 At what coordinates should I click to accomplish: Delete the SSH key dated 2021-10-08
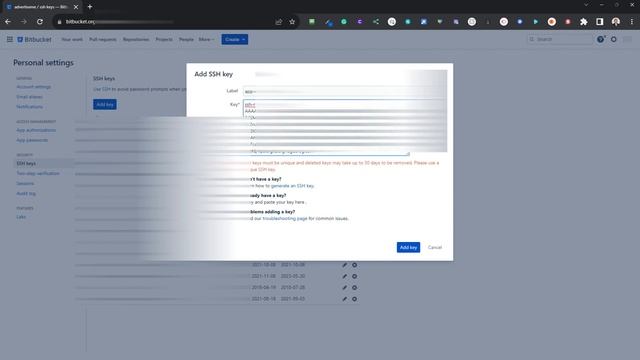tap(354, 265)
